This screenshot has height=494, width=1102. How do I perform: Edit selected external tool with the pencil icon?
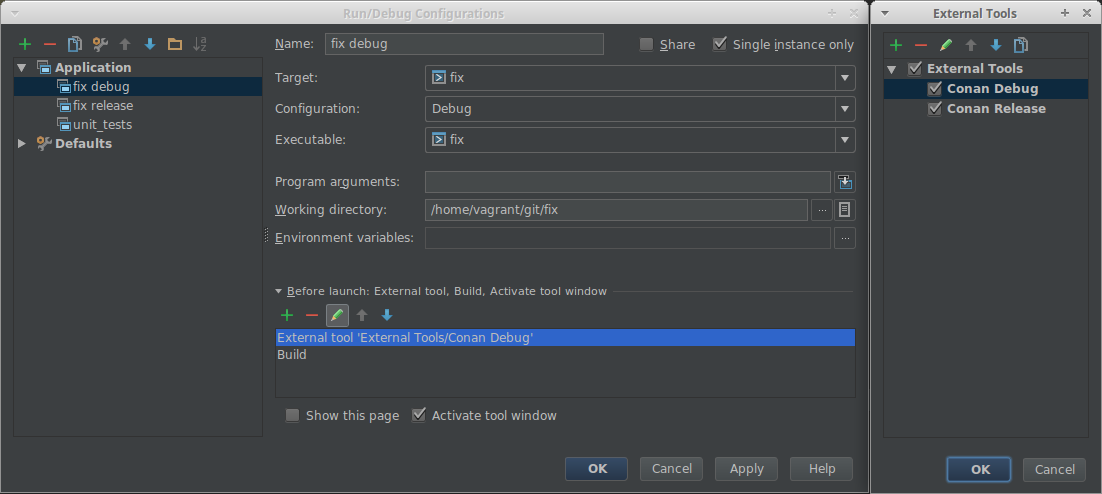(x=946, y=45)
